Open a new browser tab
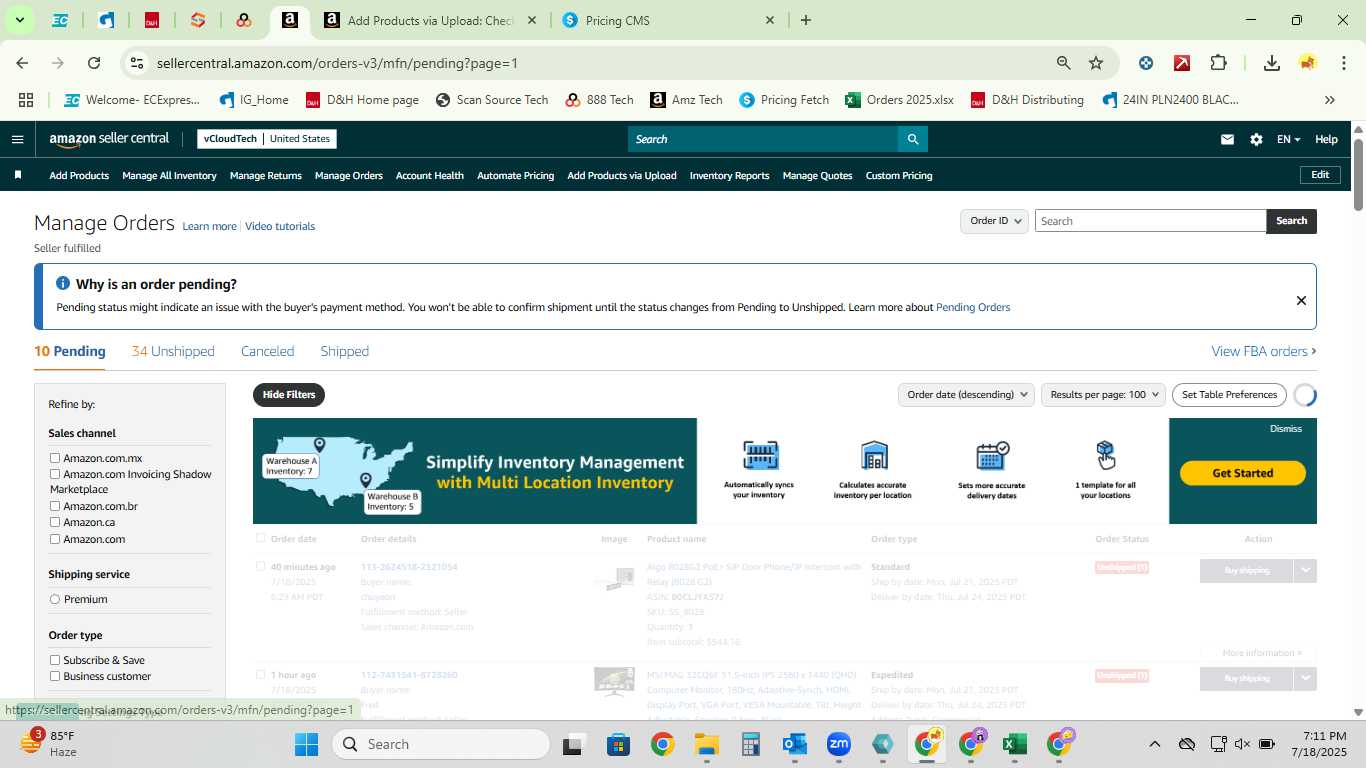Viewport: 1366px width, 768px height. [806, 20]
